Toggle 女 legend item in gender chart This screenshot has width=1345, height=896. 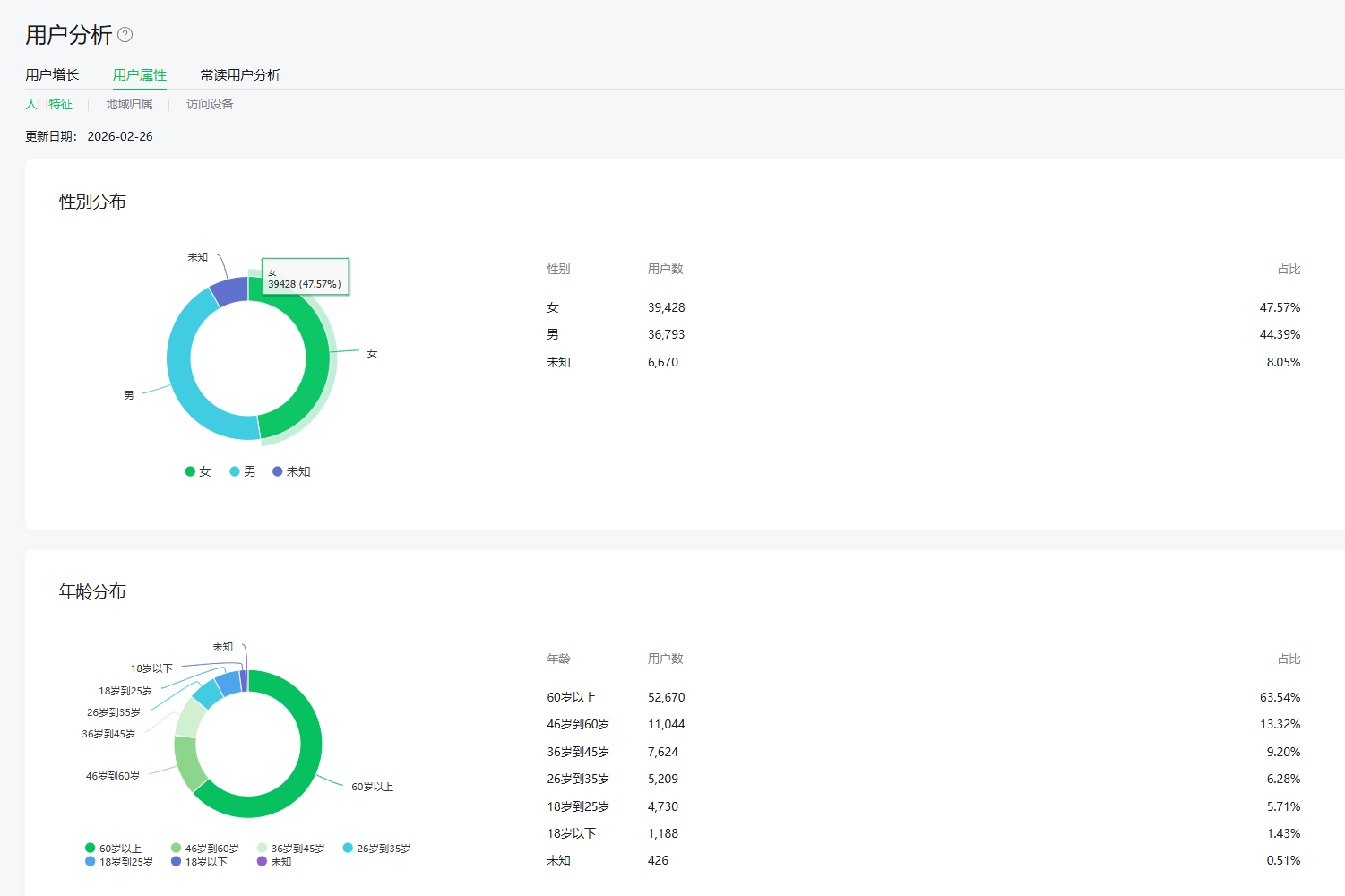coord(198,471)
